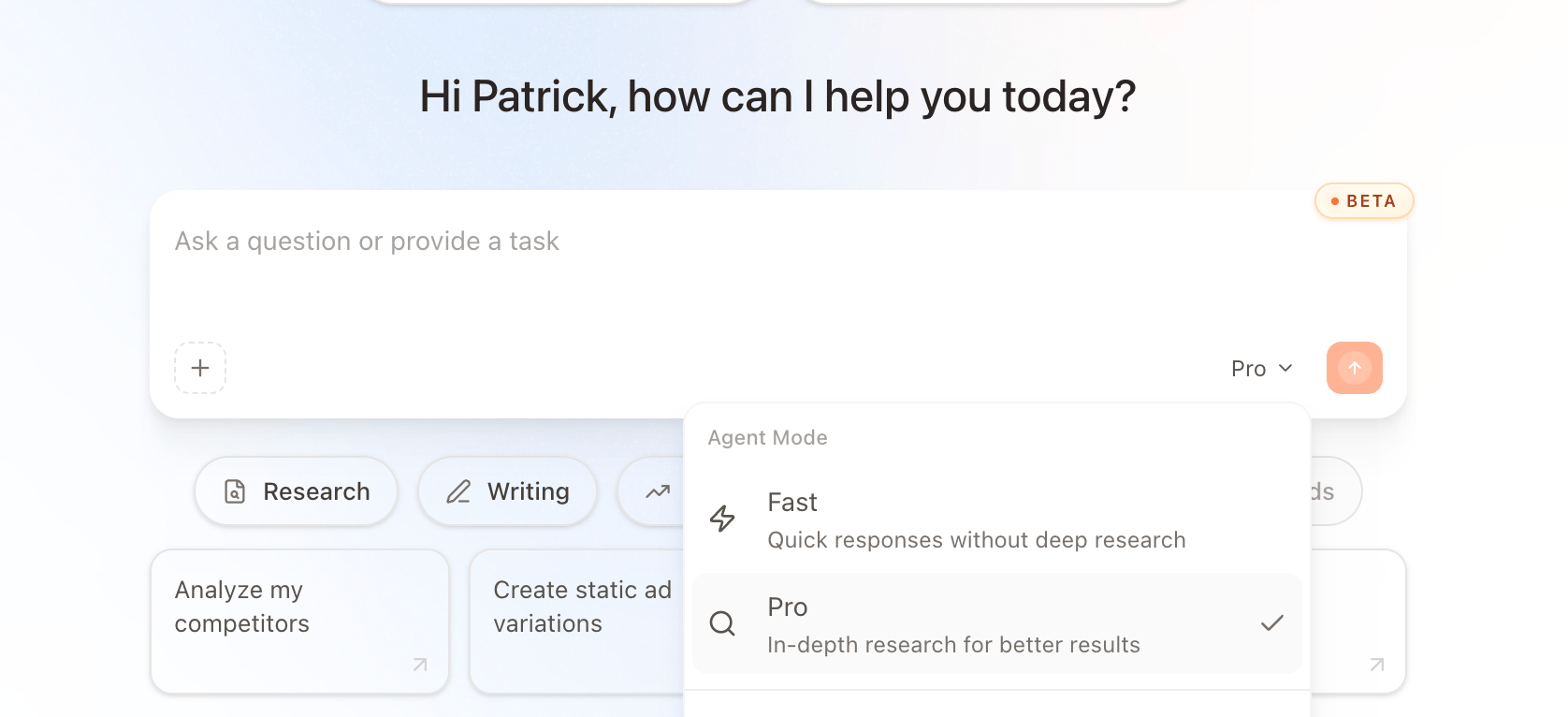Viewport: 1568px width, 717px height.
Task: Click the arrow on the rightmost suggestion card
Action: (1377, 665)
